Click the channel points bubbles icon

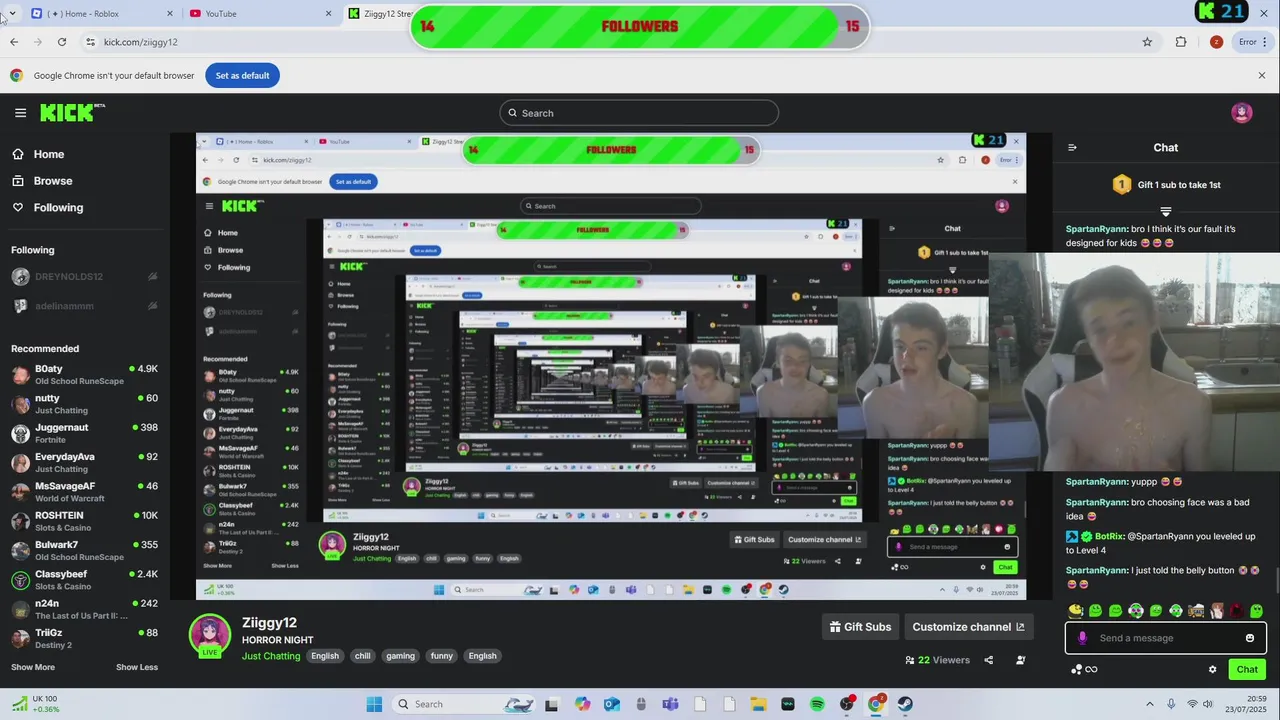pyautogui.click(x=1076, y=670)
